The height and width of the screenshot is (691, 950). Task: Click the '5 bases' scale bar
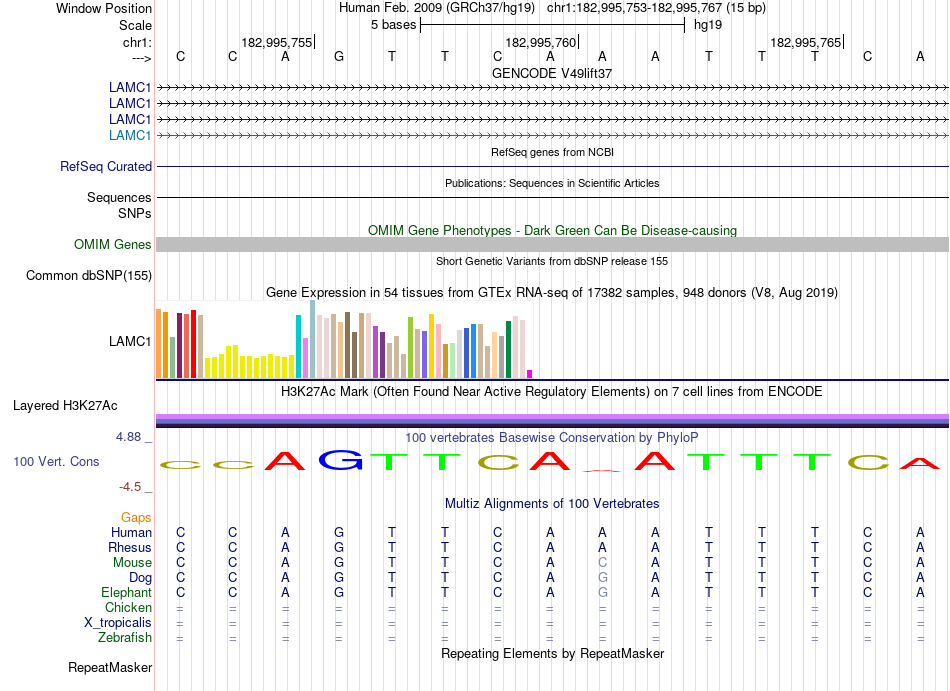coord(552,25)
